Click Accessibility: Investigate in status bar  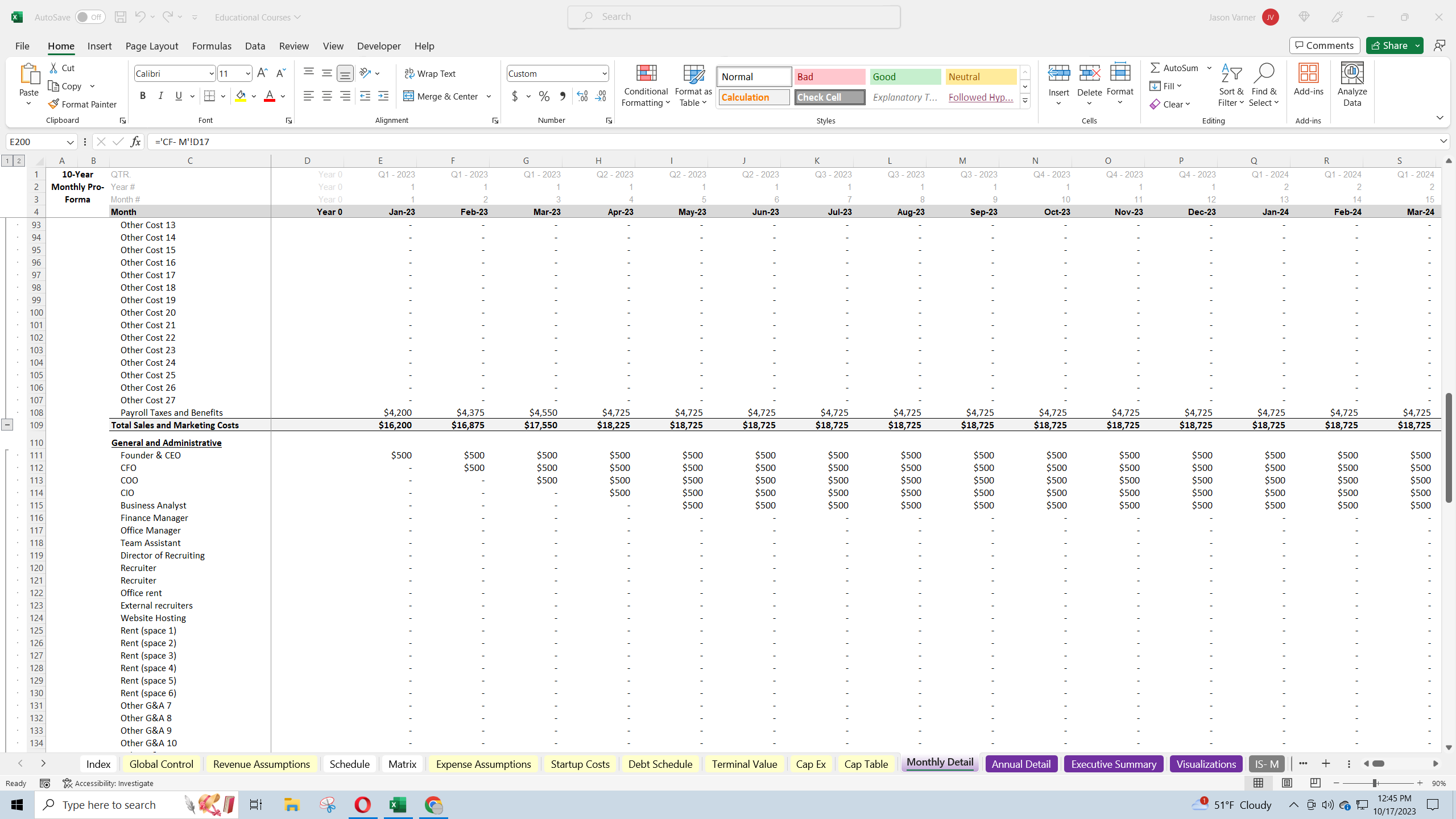pos(108,783)
